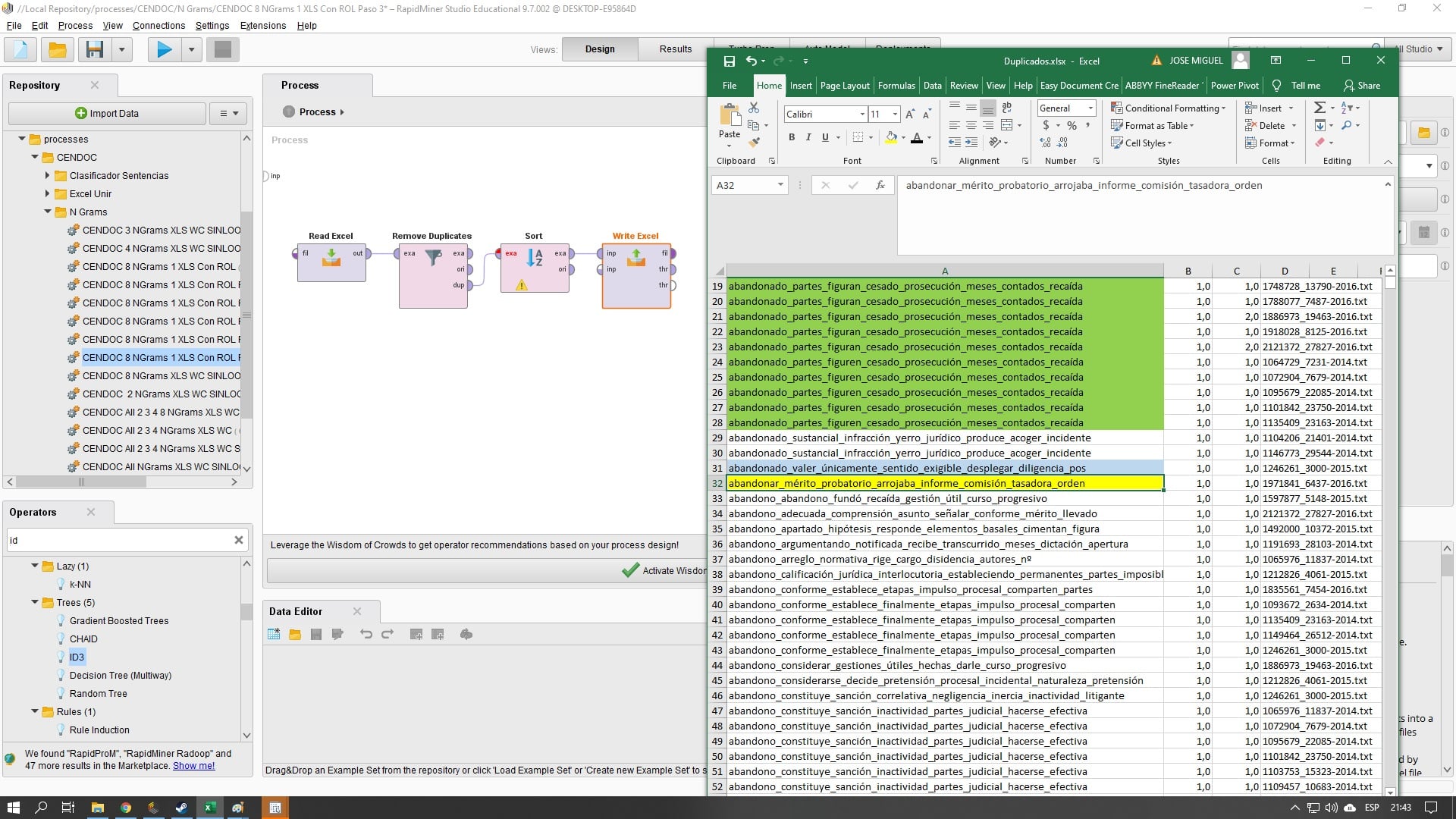This screenshot has width=1456, height=819.
Task: Create a new RapidMiner process with the blank page icon
Action: [x=20, y=50]
